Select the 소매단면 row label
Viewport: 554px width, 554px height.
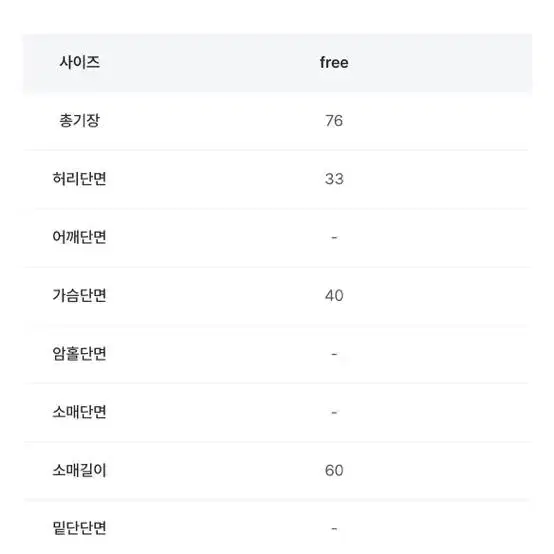tap(79, 412)
